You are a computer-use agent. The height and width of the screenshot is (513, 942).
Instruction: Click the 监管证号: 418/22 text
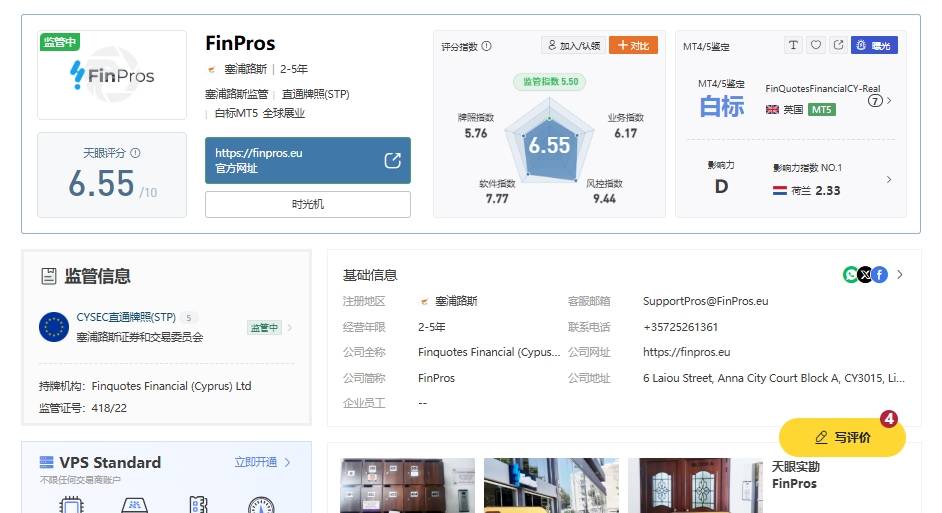click(x=83, y=408)
